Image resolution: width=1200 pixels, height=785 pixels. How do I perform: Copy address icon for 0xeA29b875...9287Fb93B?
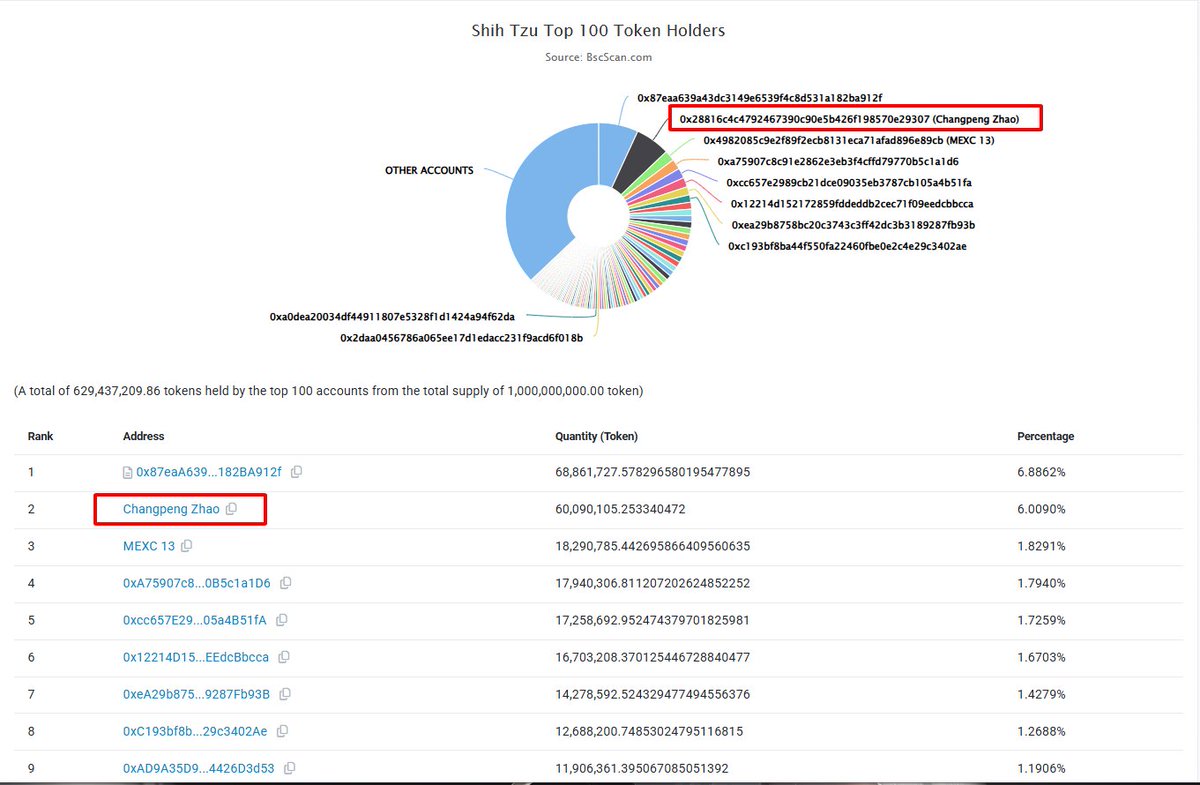click(x=285, y=694)
